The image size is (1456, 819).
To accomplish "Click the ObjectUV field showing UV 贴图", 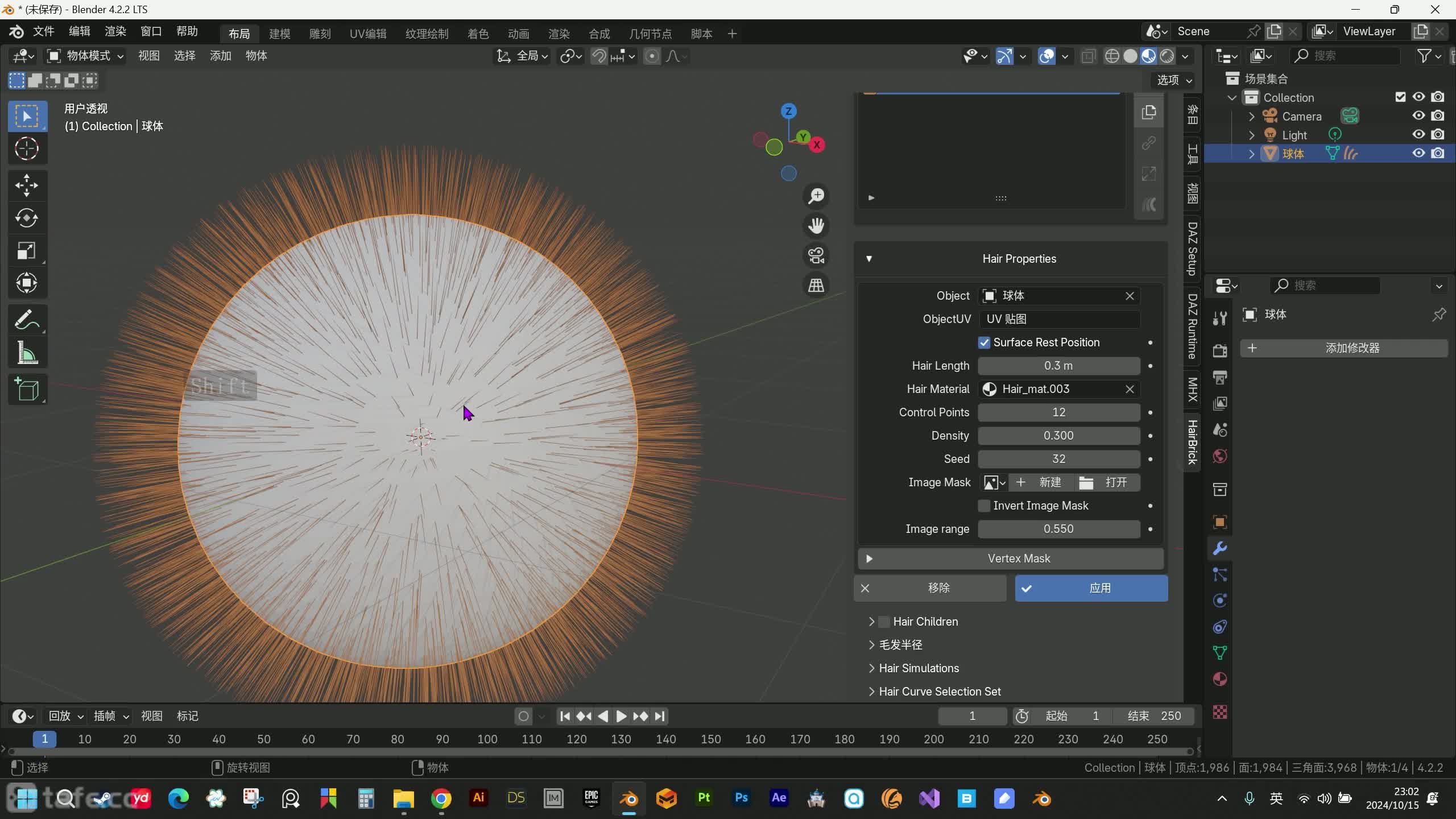I will pyautogui.click(x=1059, y=319).
